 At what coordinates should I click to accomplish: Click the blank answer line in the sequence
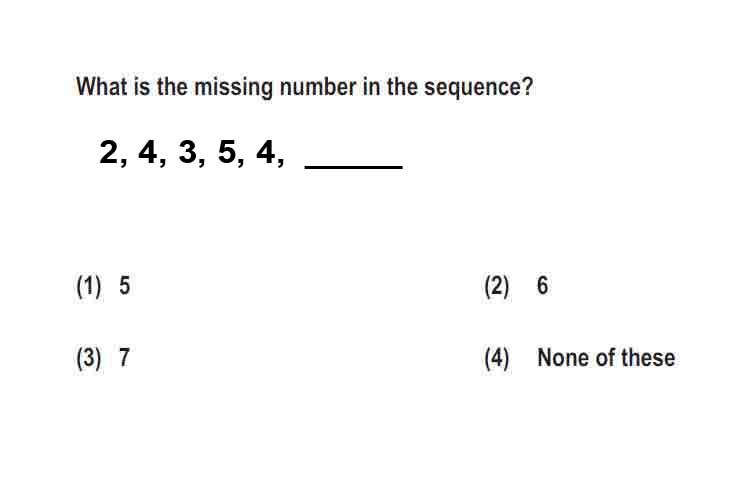(x=353, y=166)
